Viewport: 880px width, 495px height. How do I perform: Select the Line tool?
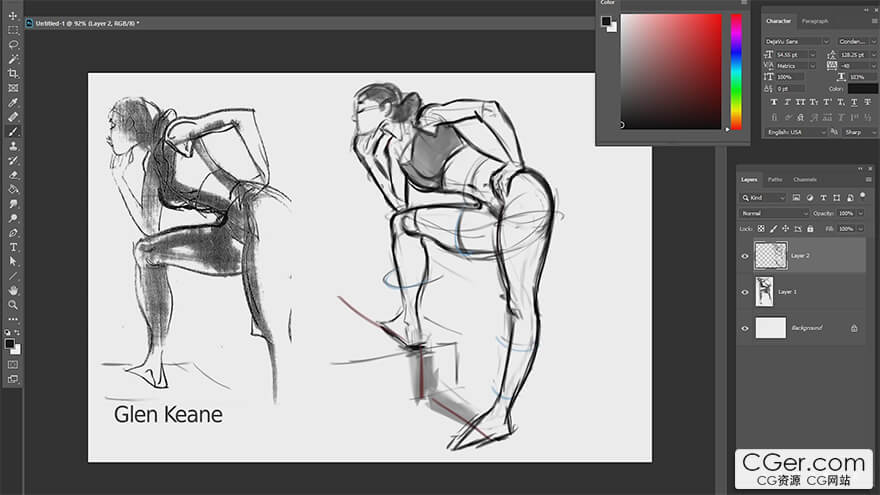[13, 276]
